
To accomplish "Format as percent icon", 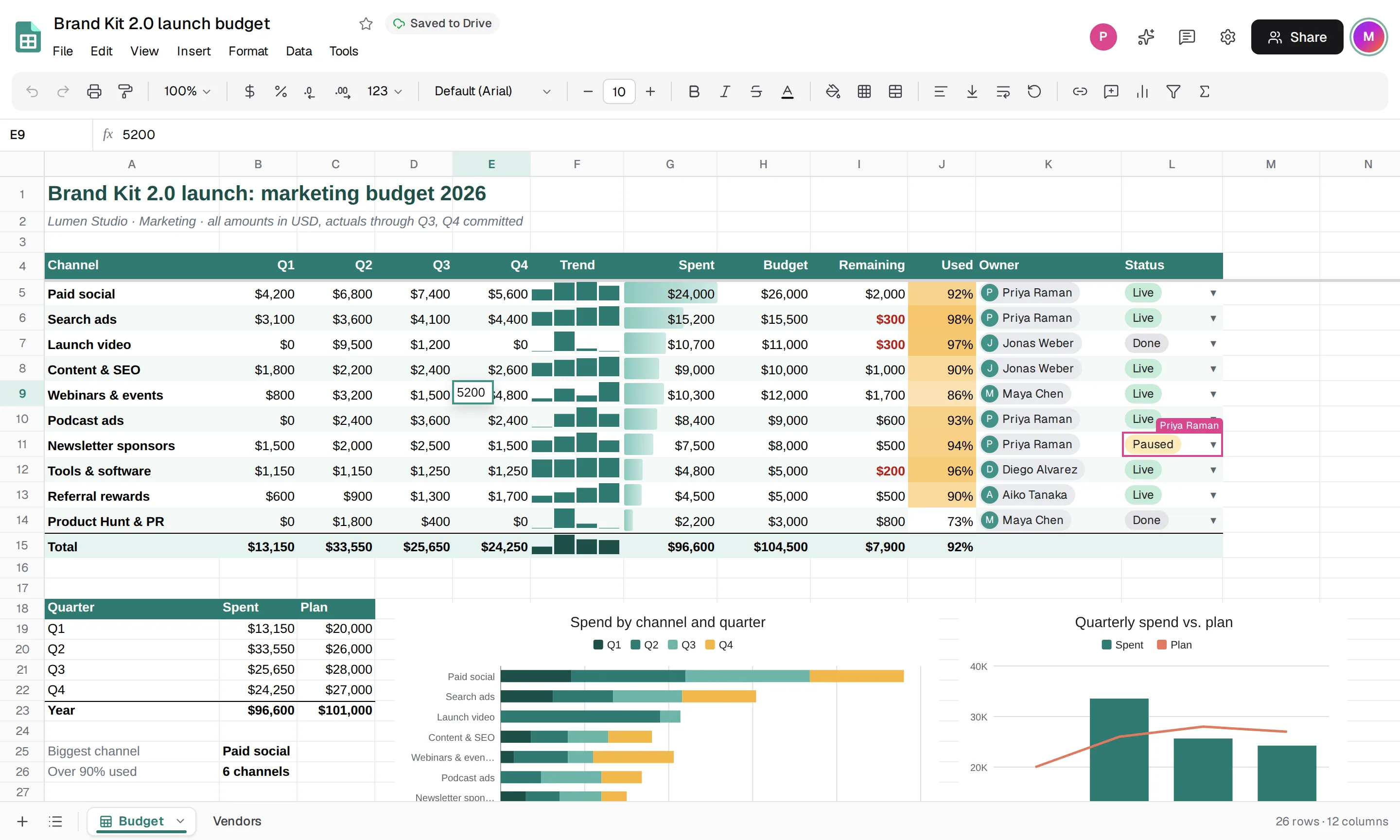I will pos(280,91).
